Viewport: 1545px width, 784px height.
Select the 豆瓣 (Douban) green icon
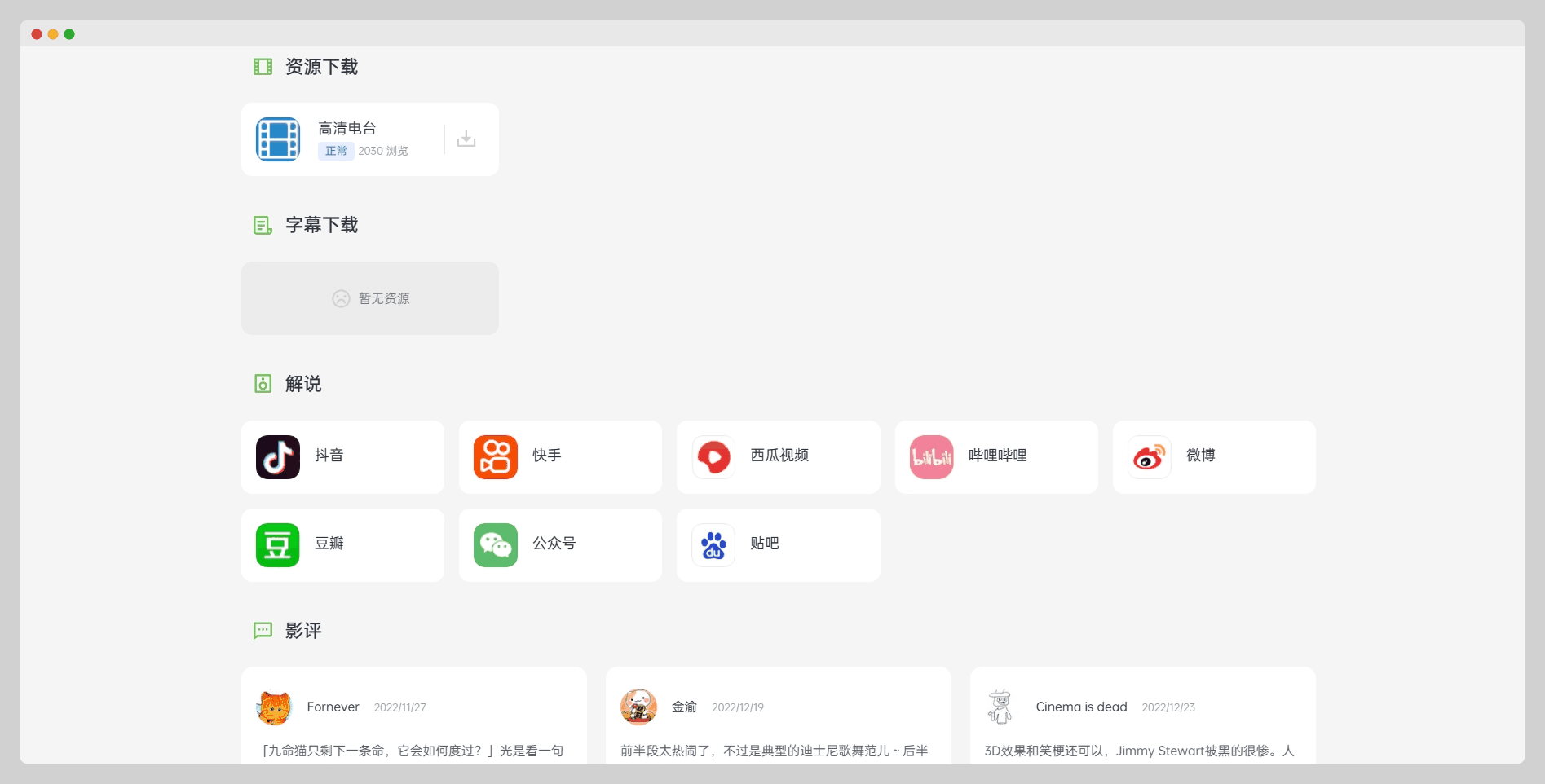pos(278,545)
